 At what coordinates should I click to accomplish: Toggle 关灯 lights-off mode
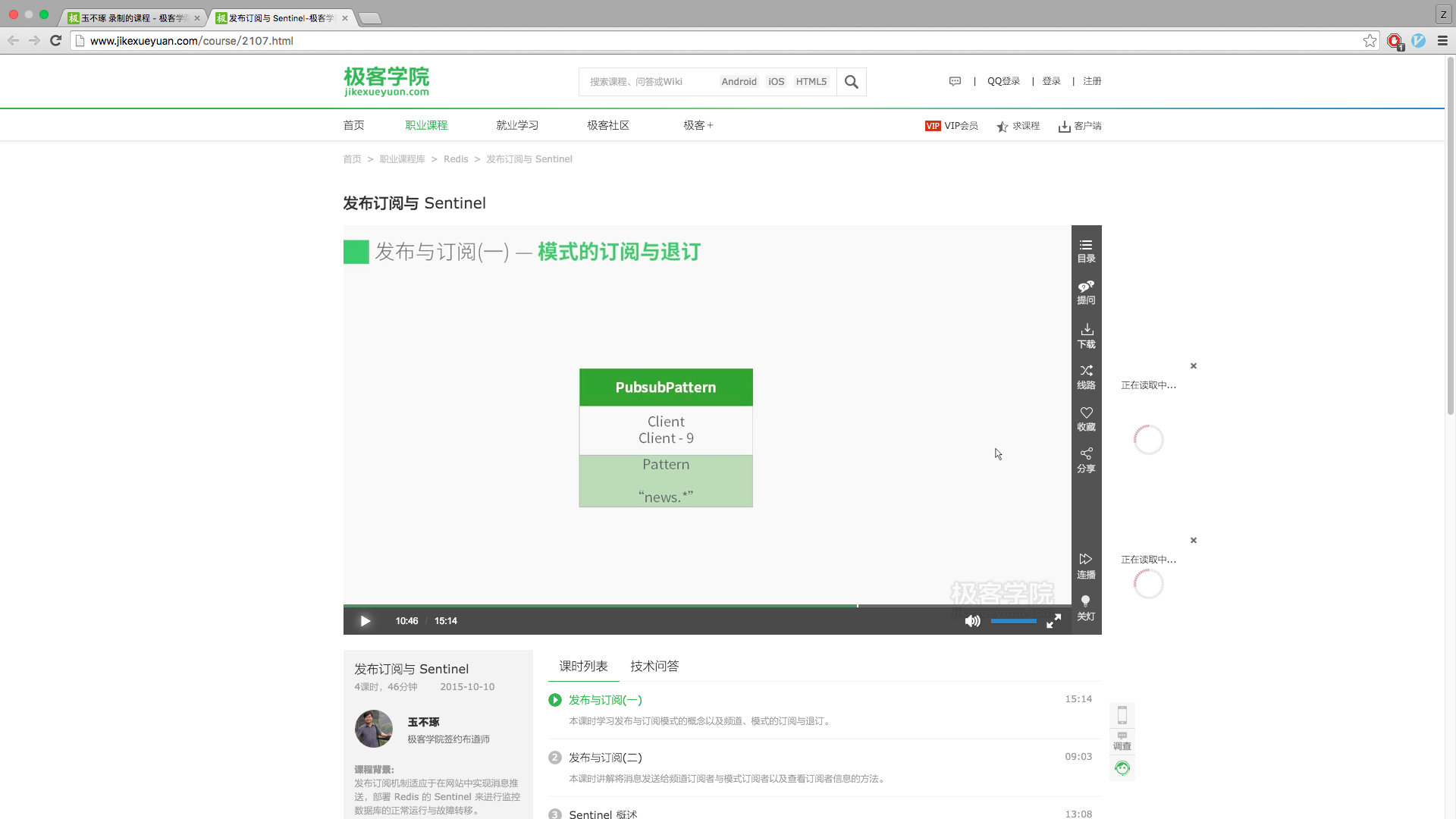(1086, 607)
